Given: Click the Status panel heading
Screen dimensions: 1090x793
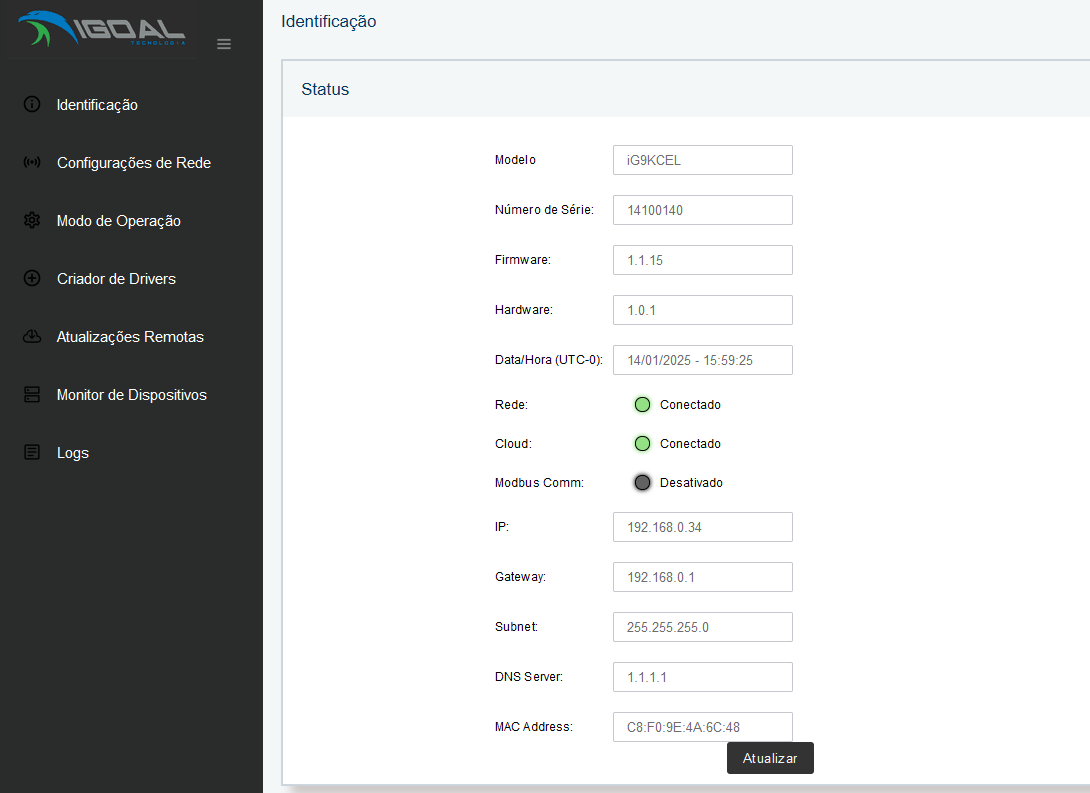Looking at the screenshot, I should click(325, 89).
